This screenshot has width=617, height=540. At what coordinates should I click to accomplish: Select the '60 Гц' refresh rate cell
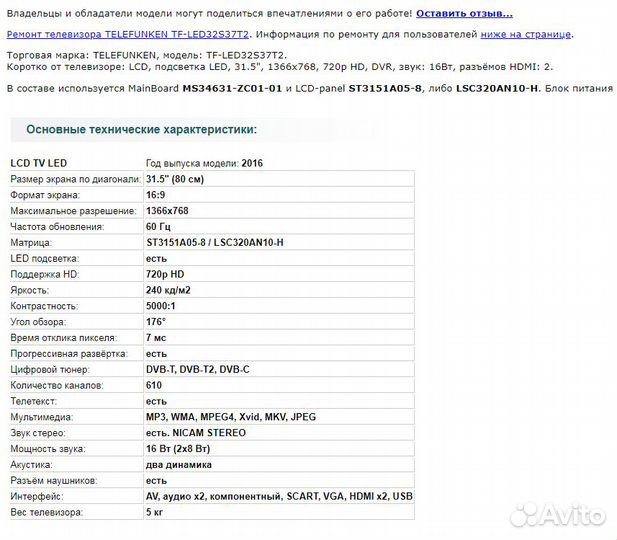pyautogui.click(x=160, y=227)
